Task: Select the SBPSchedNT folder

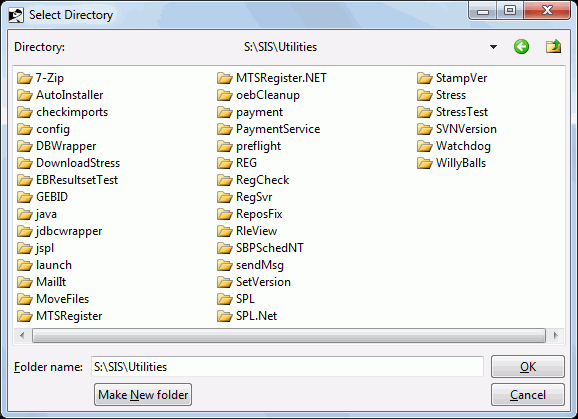Action: coord(261,248)
